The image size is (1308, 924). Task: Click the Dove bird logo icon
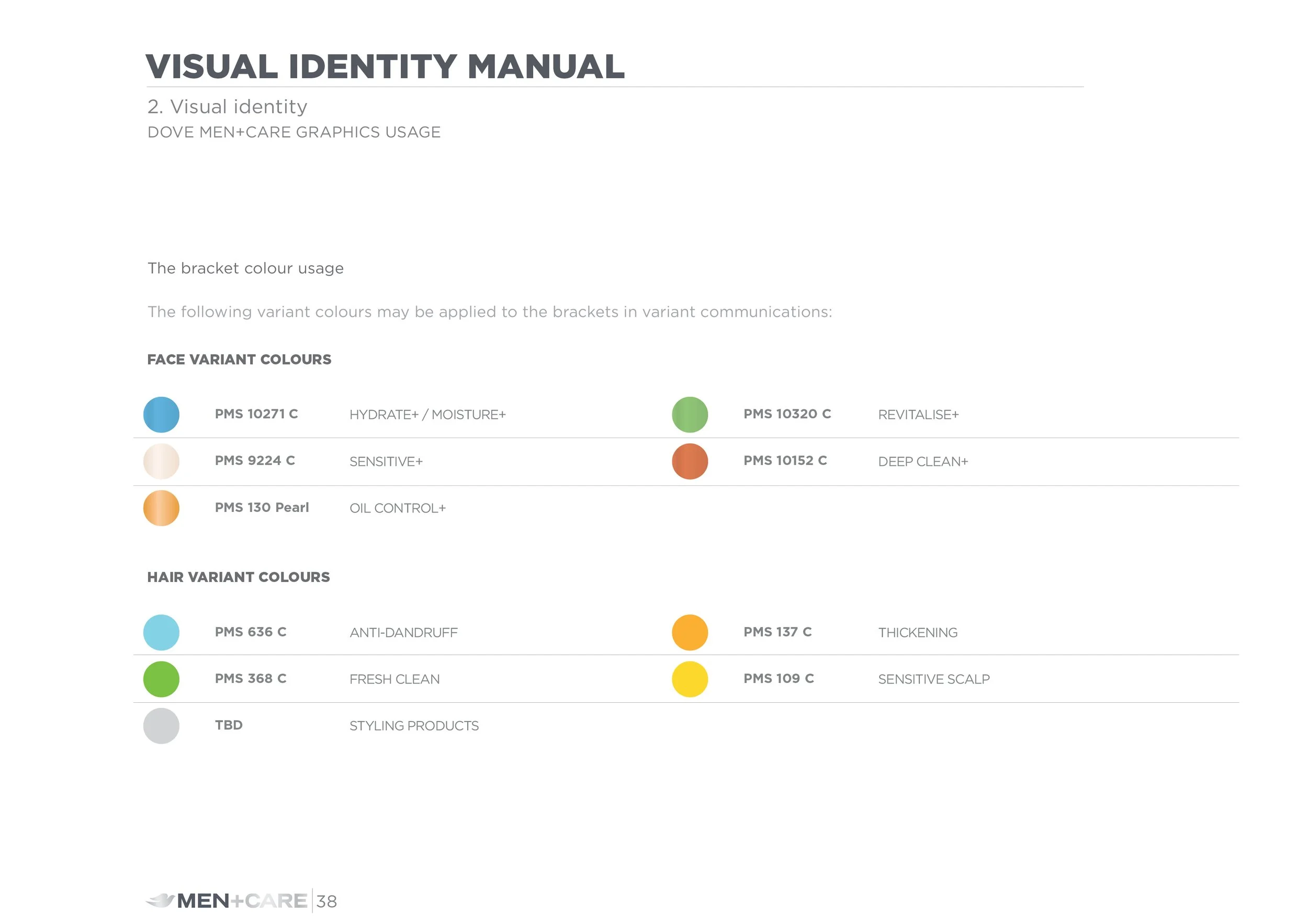point(160,900)
